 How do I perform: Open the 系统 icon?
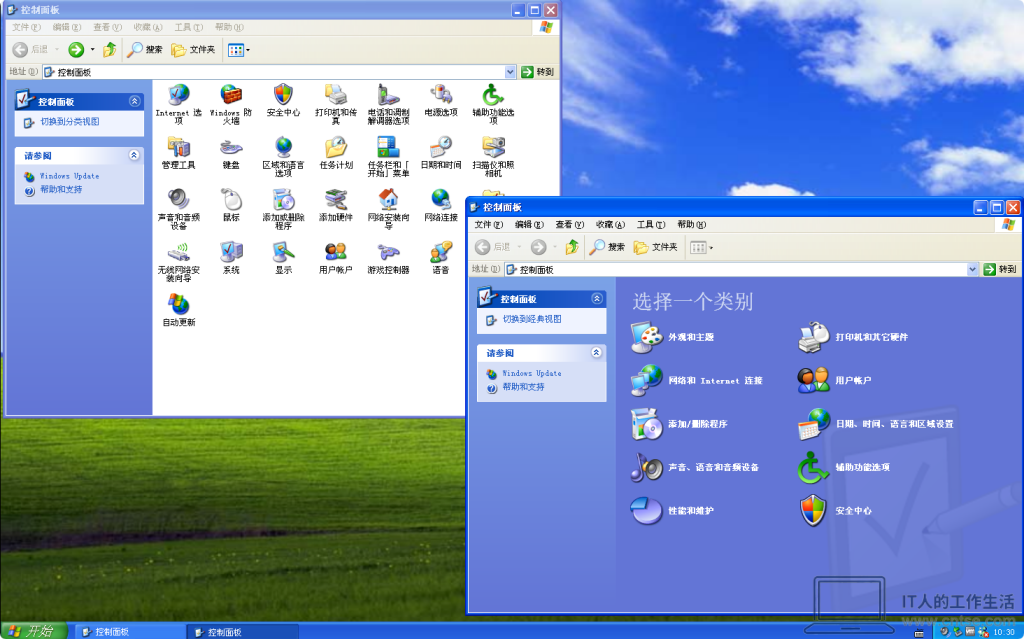click(231, 257)
